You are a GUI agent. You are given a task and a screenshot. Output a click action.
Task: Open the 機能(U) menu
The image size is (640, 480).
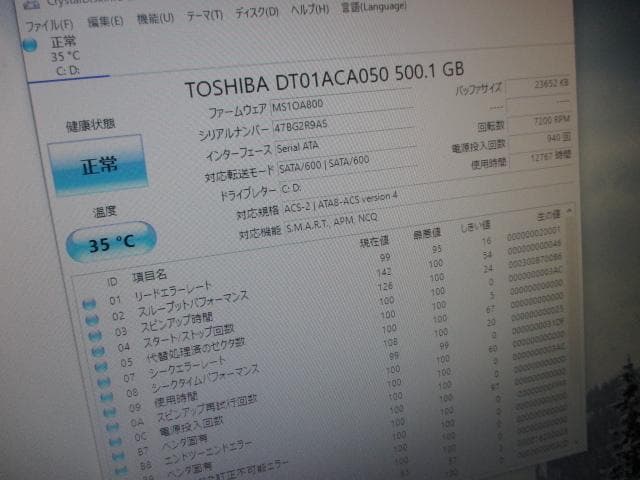click(x=155, y=18)
